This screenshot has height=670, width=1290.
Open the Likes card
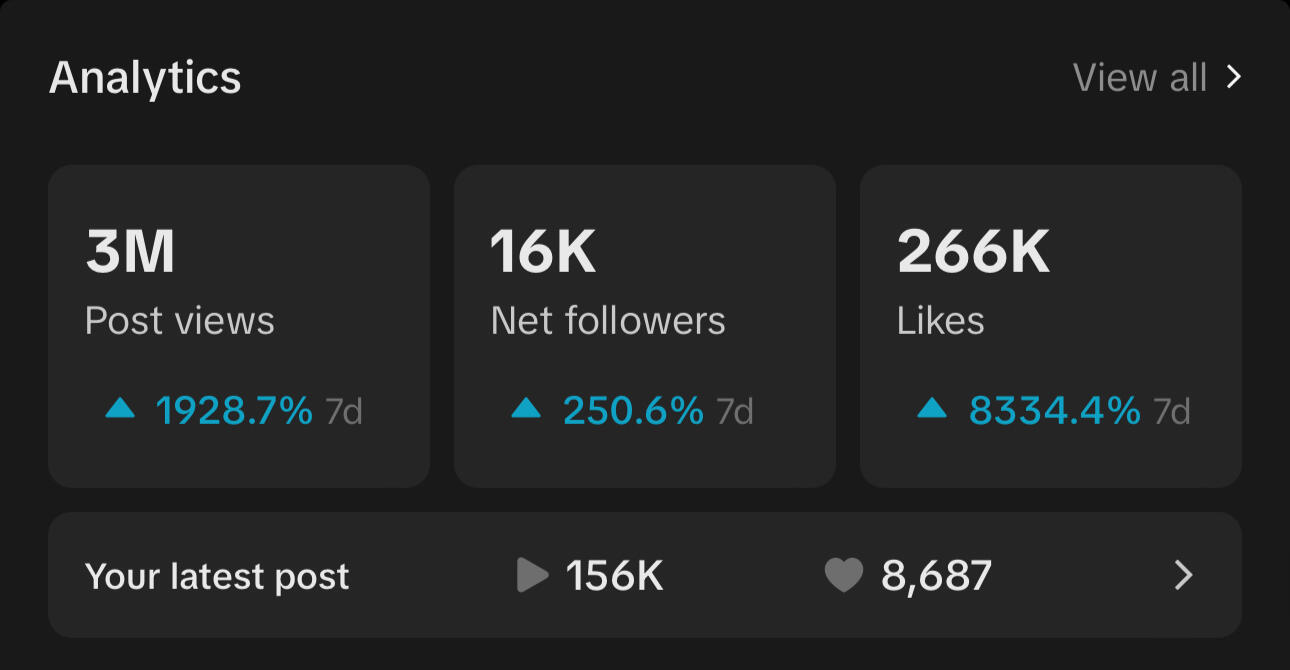tap(1051, 326)
